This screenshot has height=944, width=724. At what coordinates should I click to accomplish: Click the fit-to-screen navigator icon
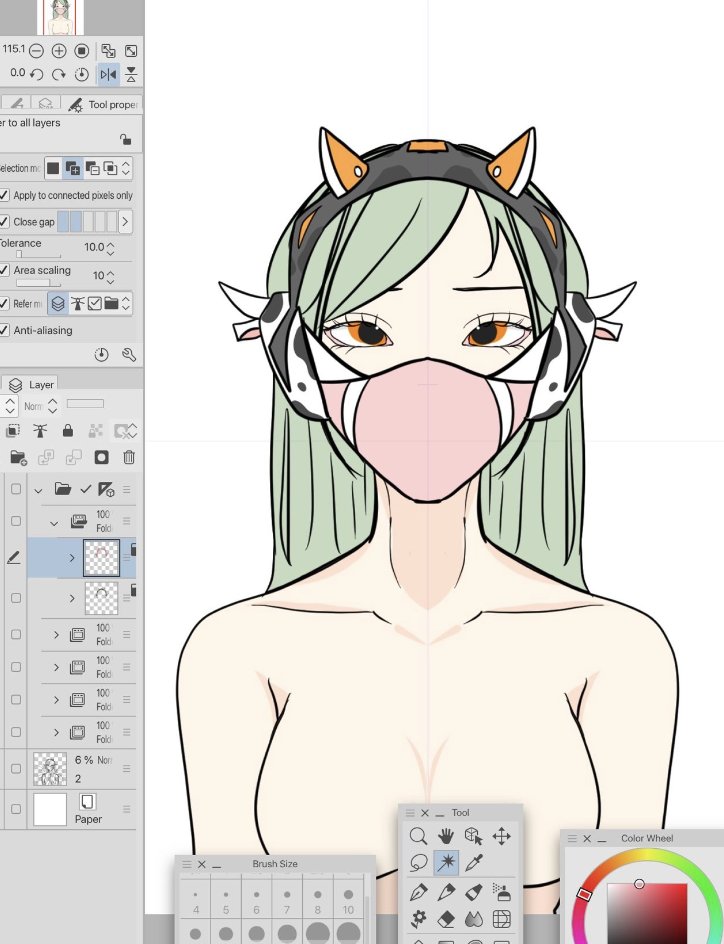click(131, 51)
